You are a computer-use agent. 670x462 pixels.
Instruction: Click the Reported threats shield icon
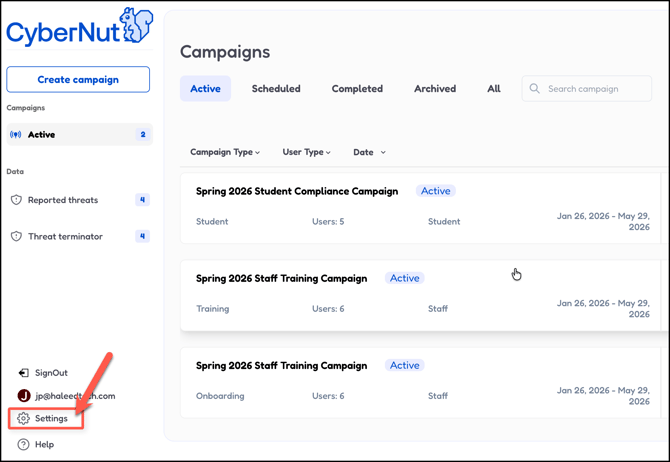pos(16,200)
